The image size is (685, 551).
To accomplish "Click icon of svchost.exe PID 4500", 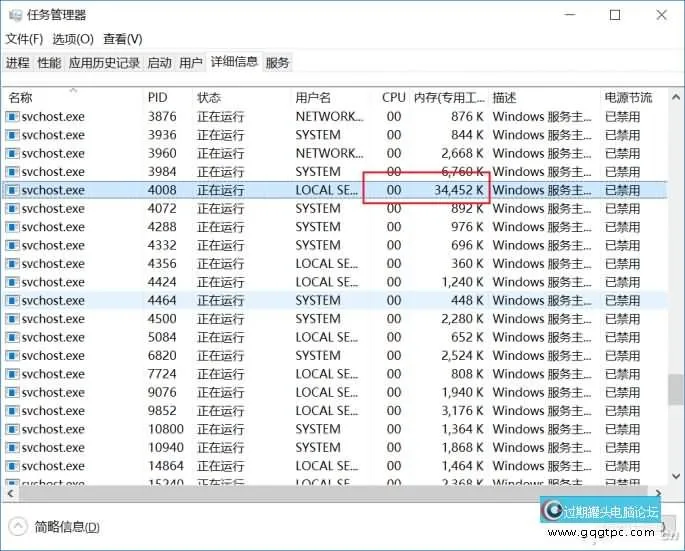I will [12, 319].
